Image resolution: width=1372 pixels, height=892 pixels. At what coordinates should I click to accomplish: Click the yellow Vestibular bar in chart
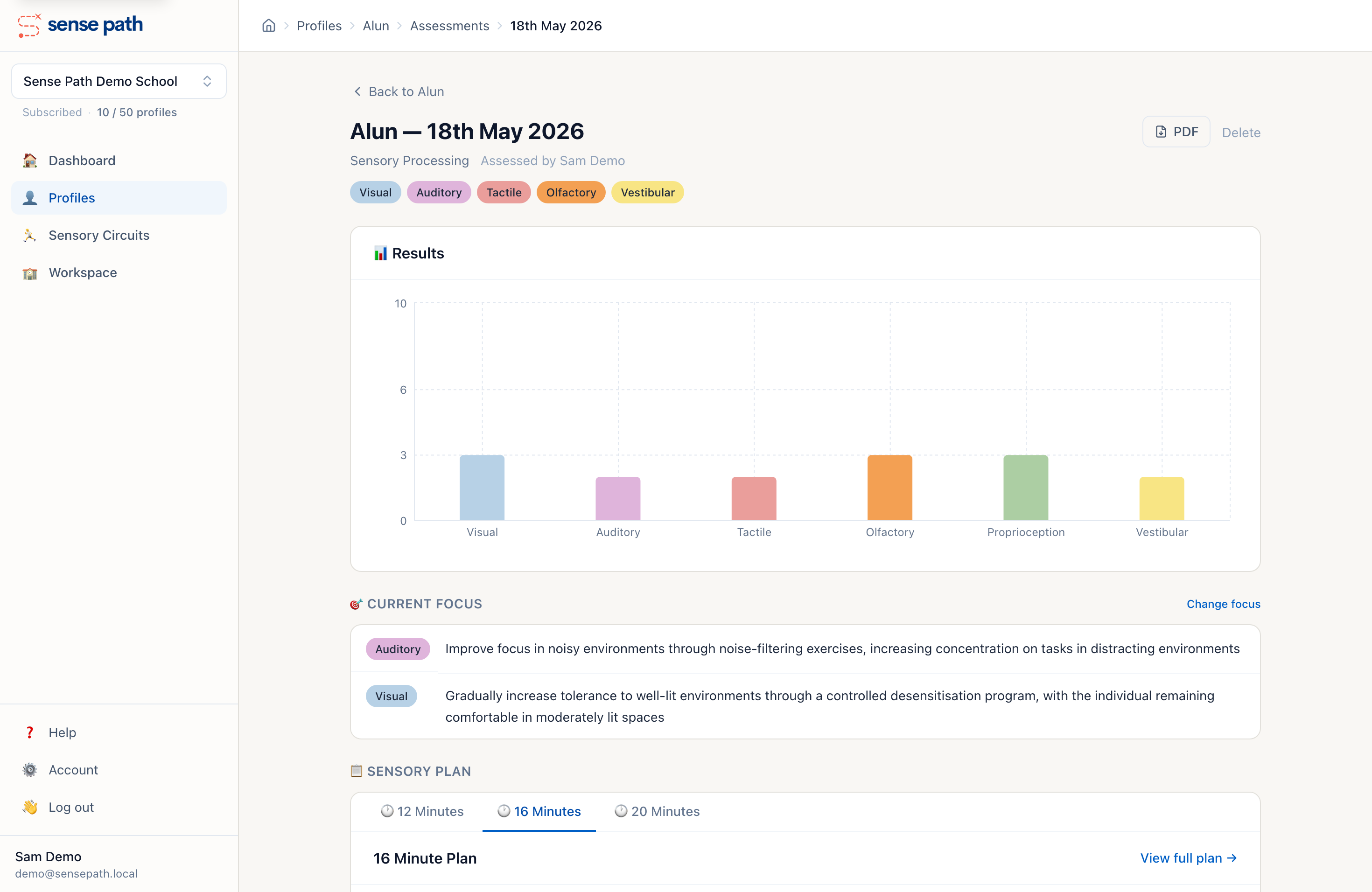(x=1162, y=499)
